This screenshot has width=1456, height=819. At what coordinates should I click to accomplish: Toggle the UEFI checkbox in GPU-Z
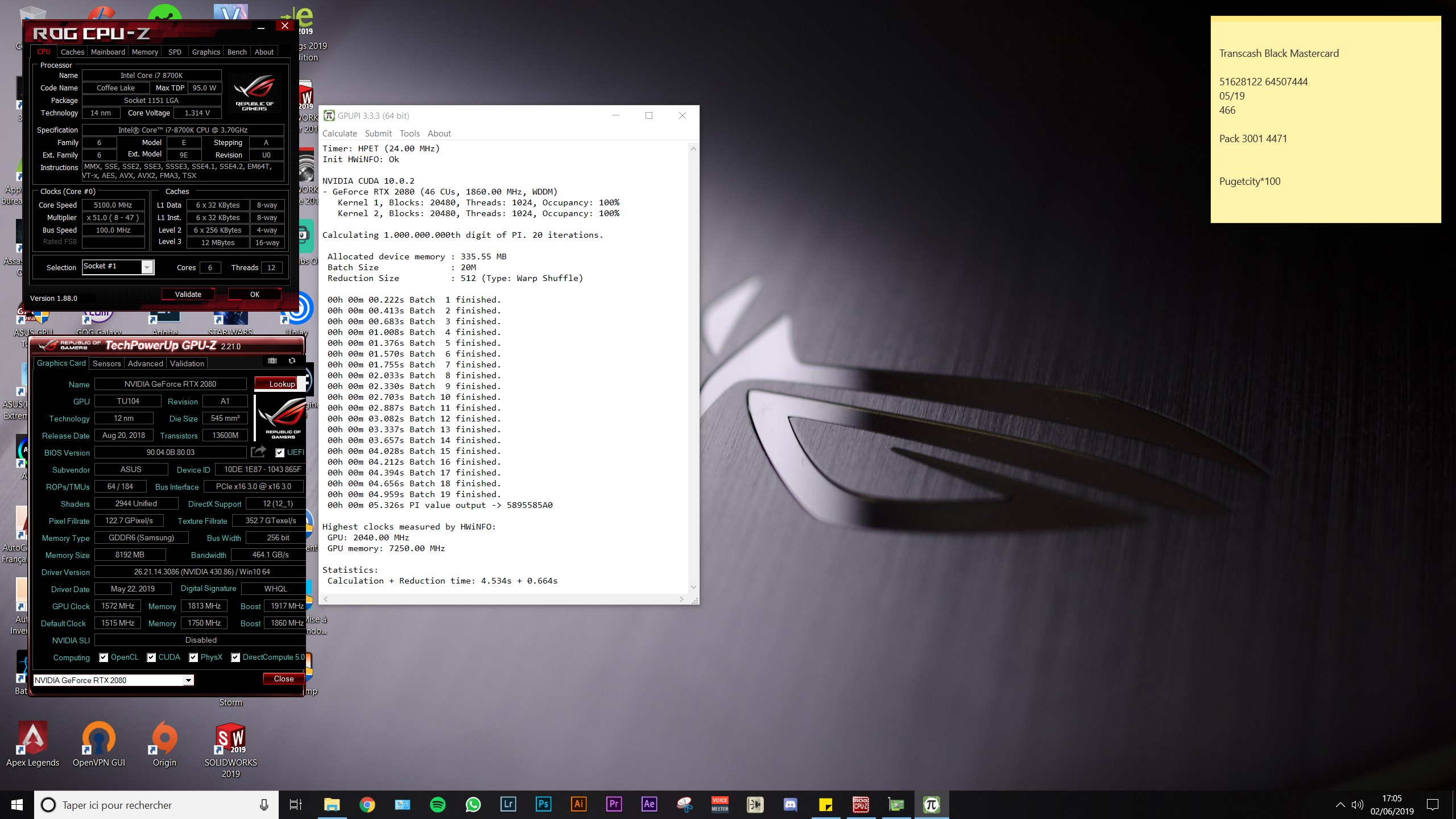(280, 453)
